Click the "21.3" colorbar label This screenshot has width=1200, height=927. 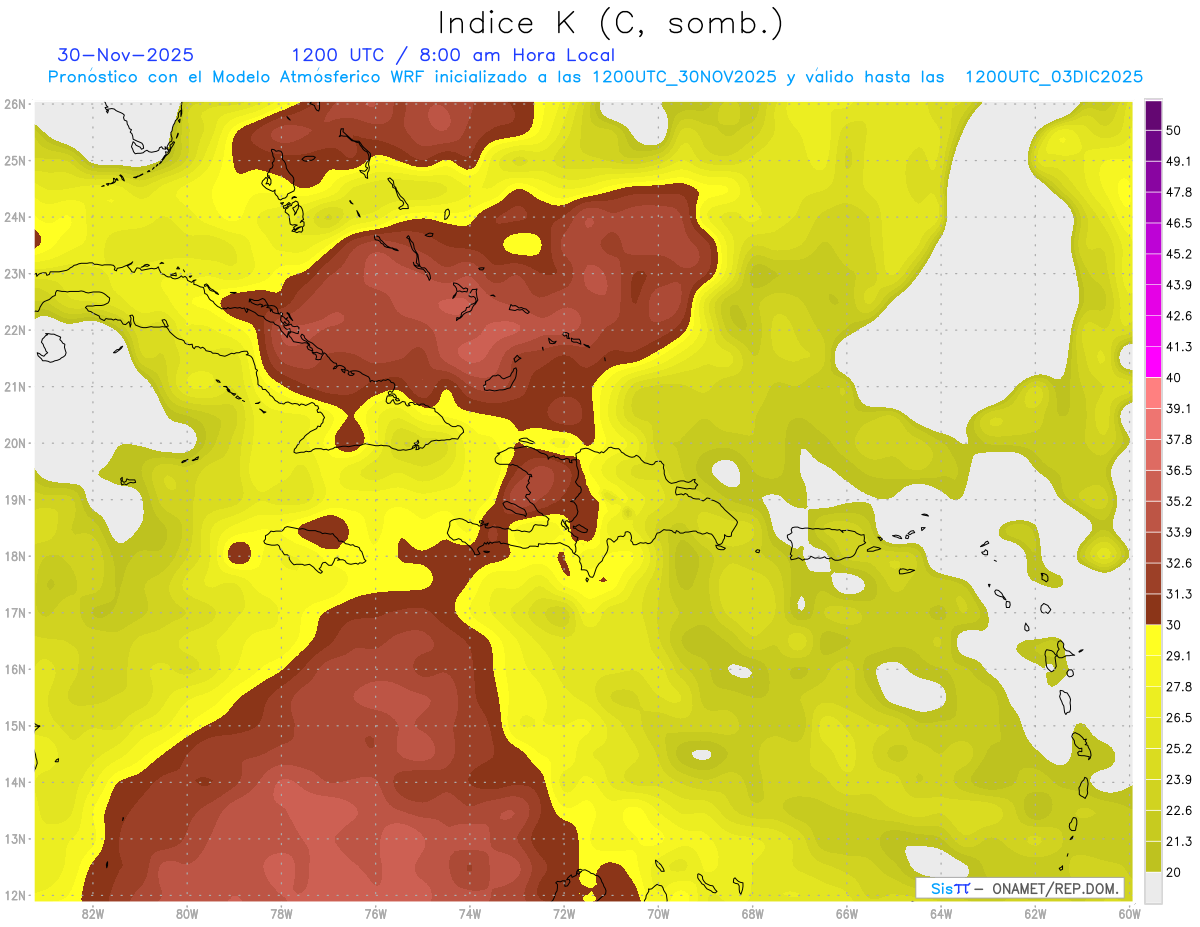pyautogui.click(x=1179, y=841)
